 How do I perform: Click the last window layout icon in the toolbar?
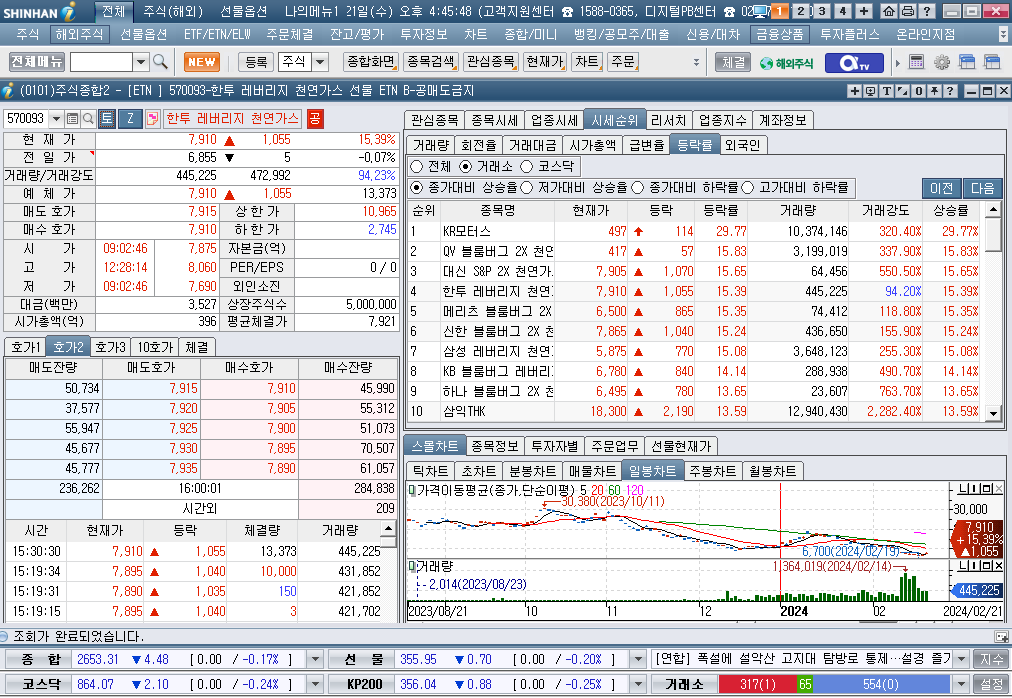[991, 62]
